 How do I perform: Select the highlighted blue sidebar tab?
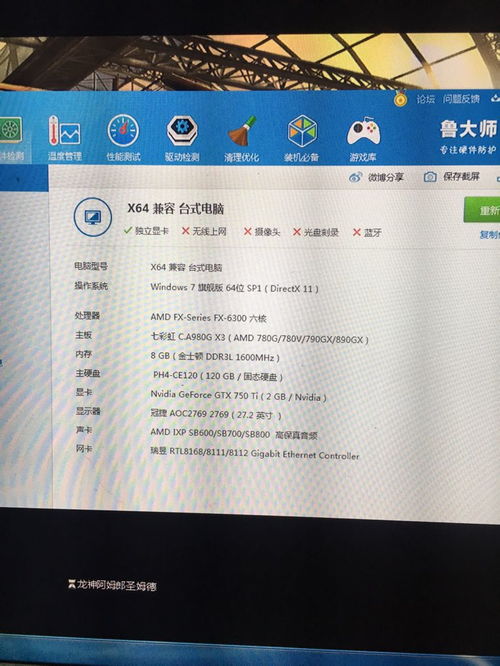pos(24,178)
